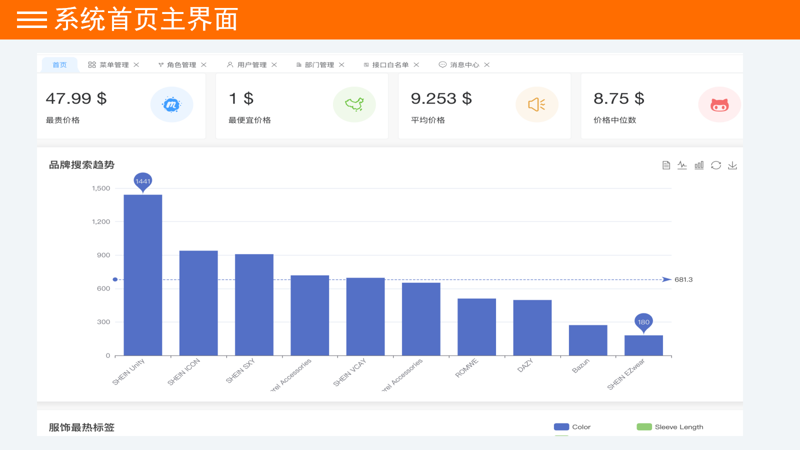Click the 8.75 $ value
The height and width of the screenshot is (450, 800).
pyautogui.click(x=619, y=98)
